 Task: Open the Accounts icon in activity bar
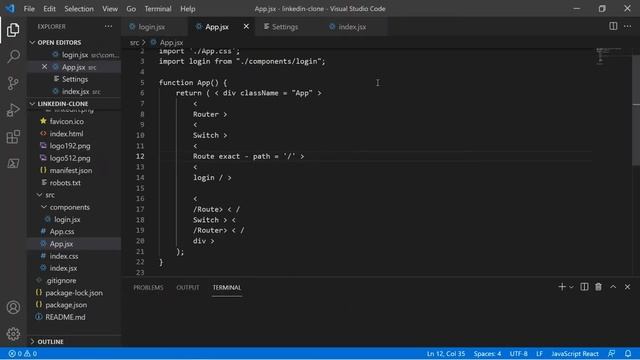[13, 307]
